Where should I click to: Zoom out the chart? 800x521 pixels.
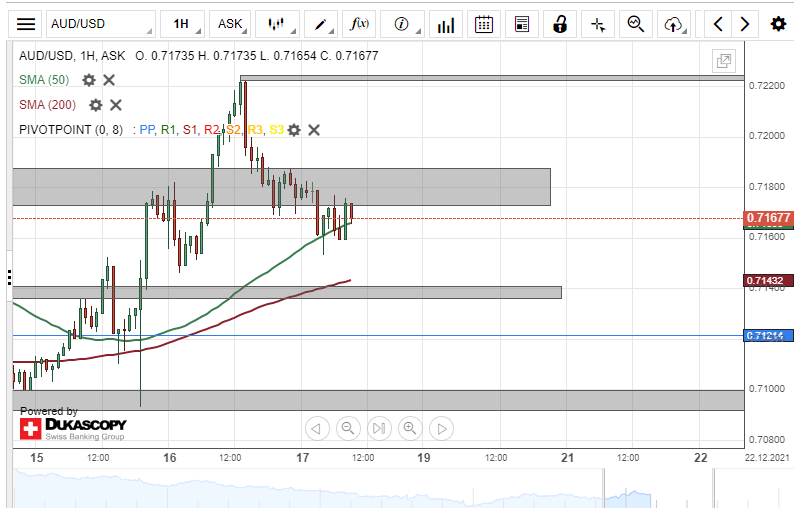(x=348, y=429)
